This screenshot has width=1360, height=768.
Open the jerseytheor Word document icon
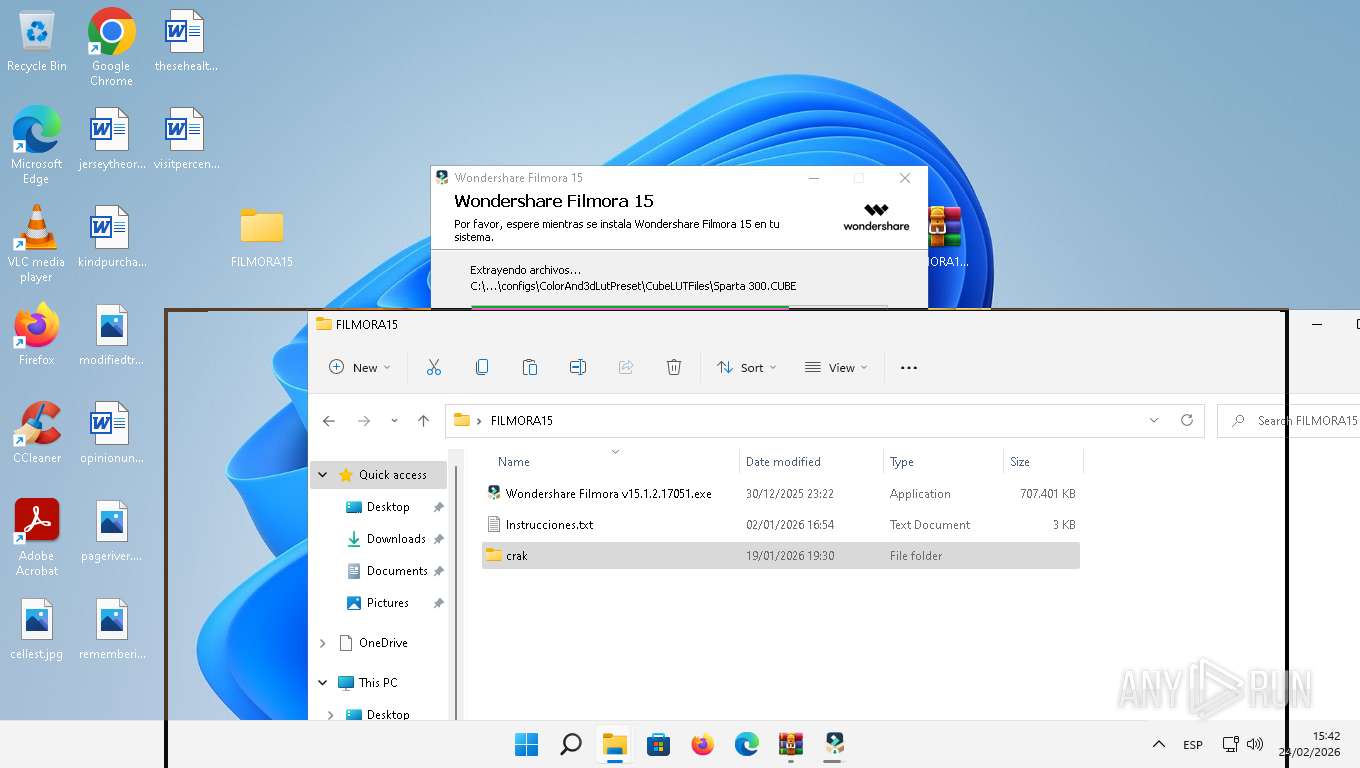[x=111, y=138]
